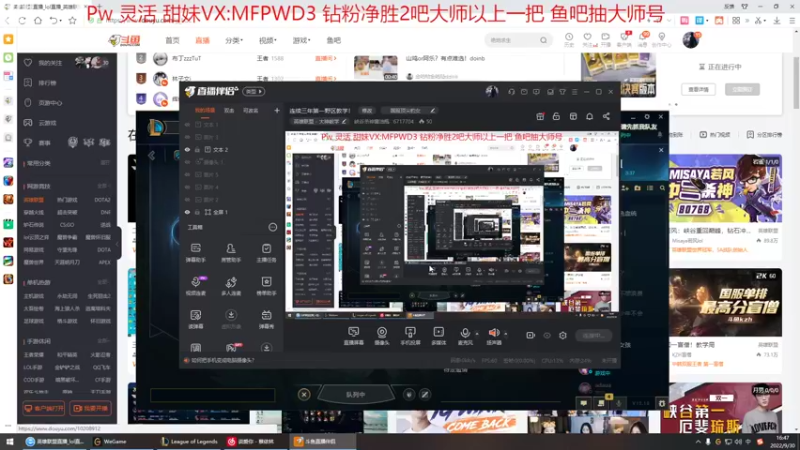Click the 修改 title button
Viewport: 800px width, 450px height.
coord(367,110)
